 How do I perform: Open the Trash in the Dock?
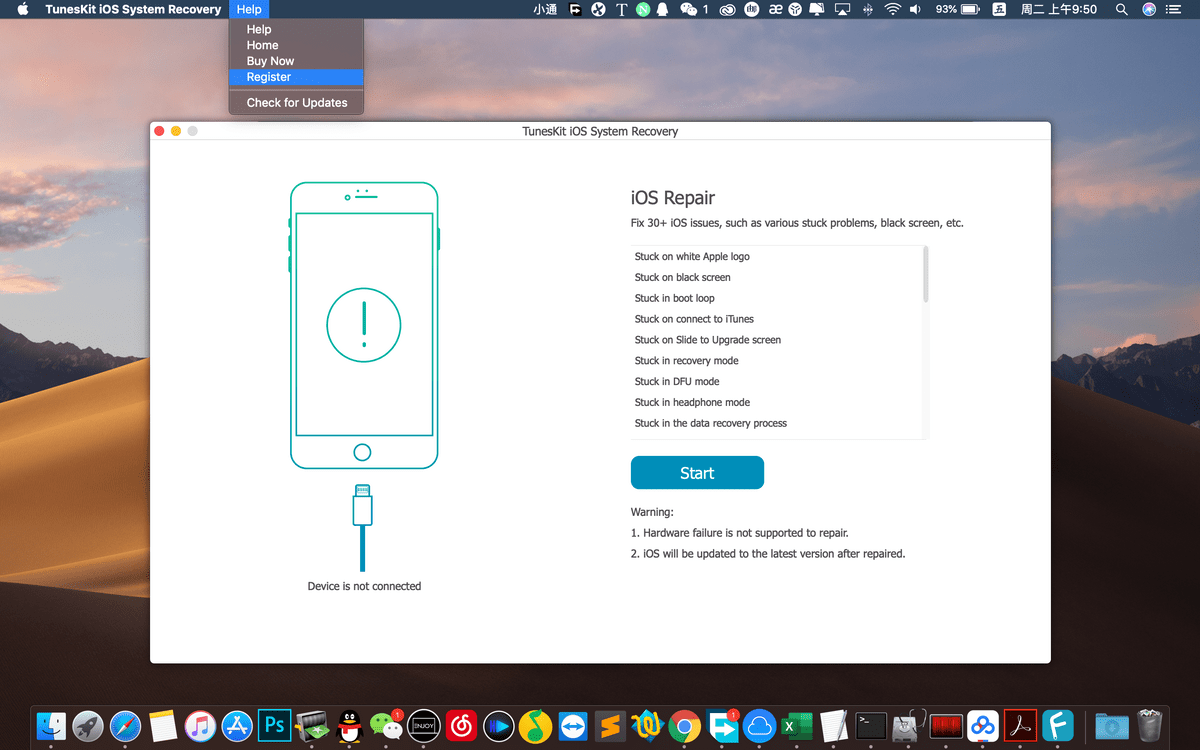[x=1151, y=725]
